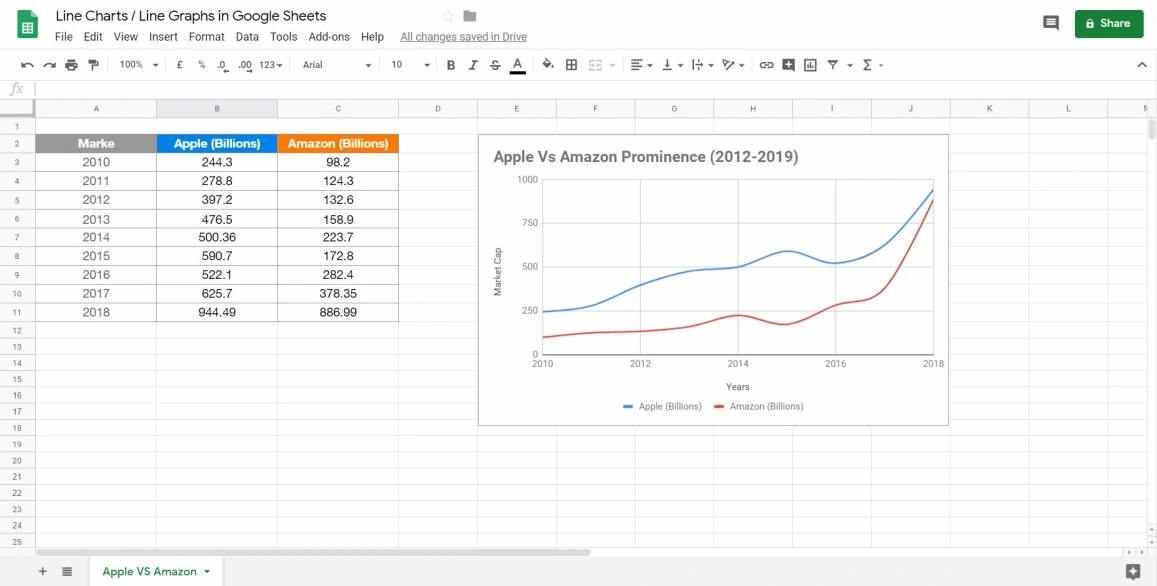The width and height of the screenshot is (1157, 586).
Task: Star the document
Action: (448, 16)
